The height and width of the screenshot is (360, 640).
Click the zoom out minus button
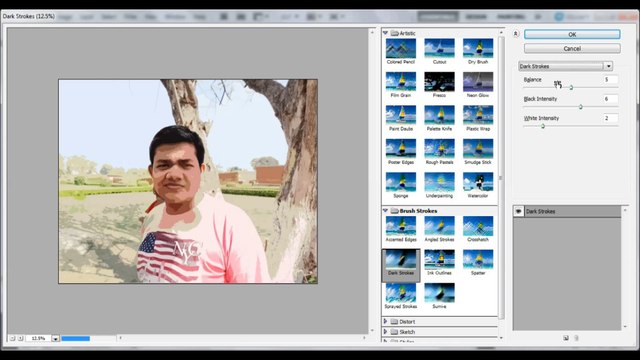pos(12,338)
